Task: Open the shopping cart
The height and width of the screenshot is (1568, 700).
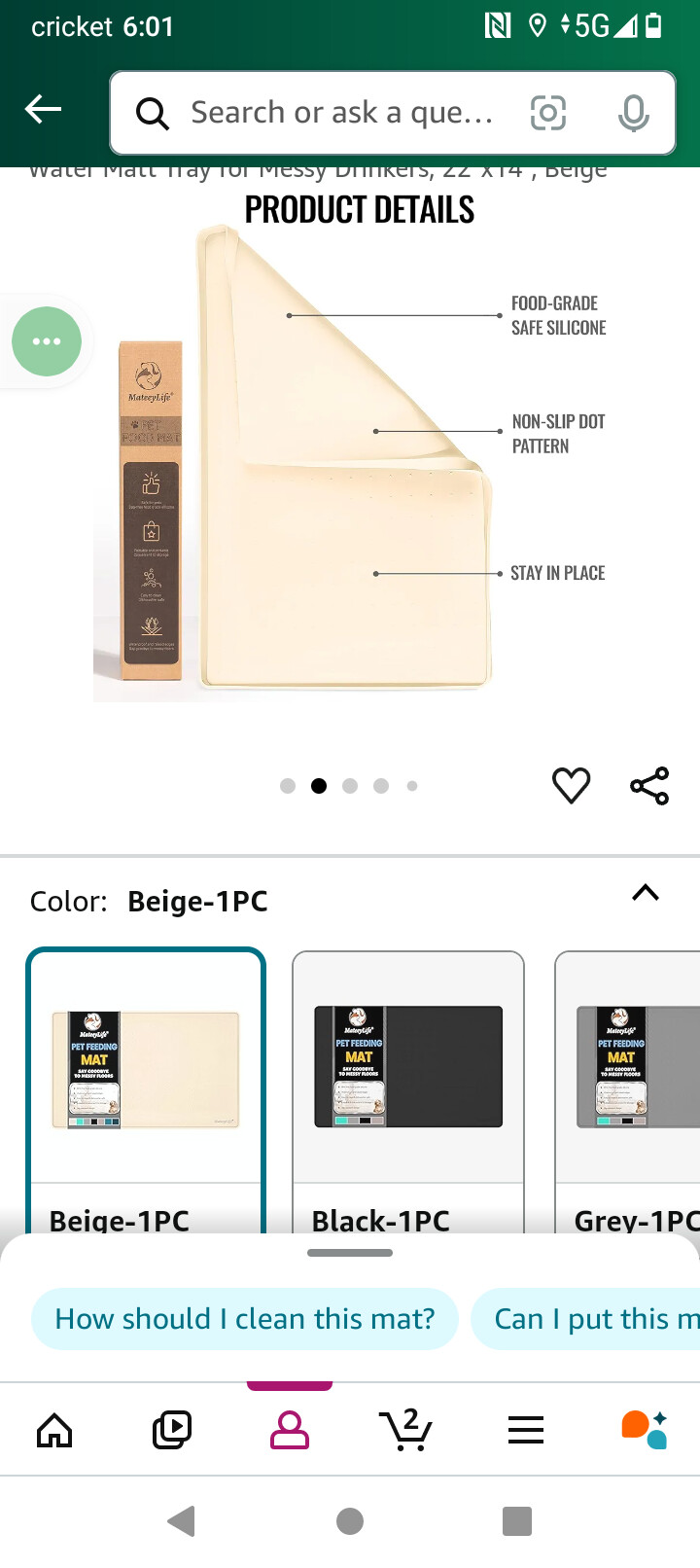Action: tap(406, 1429)
